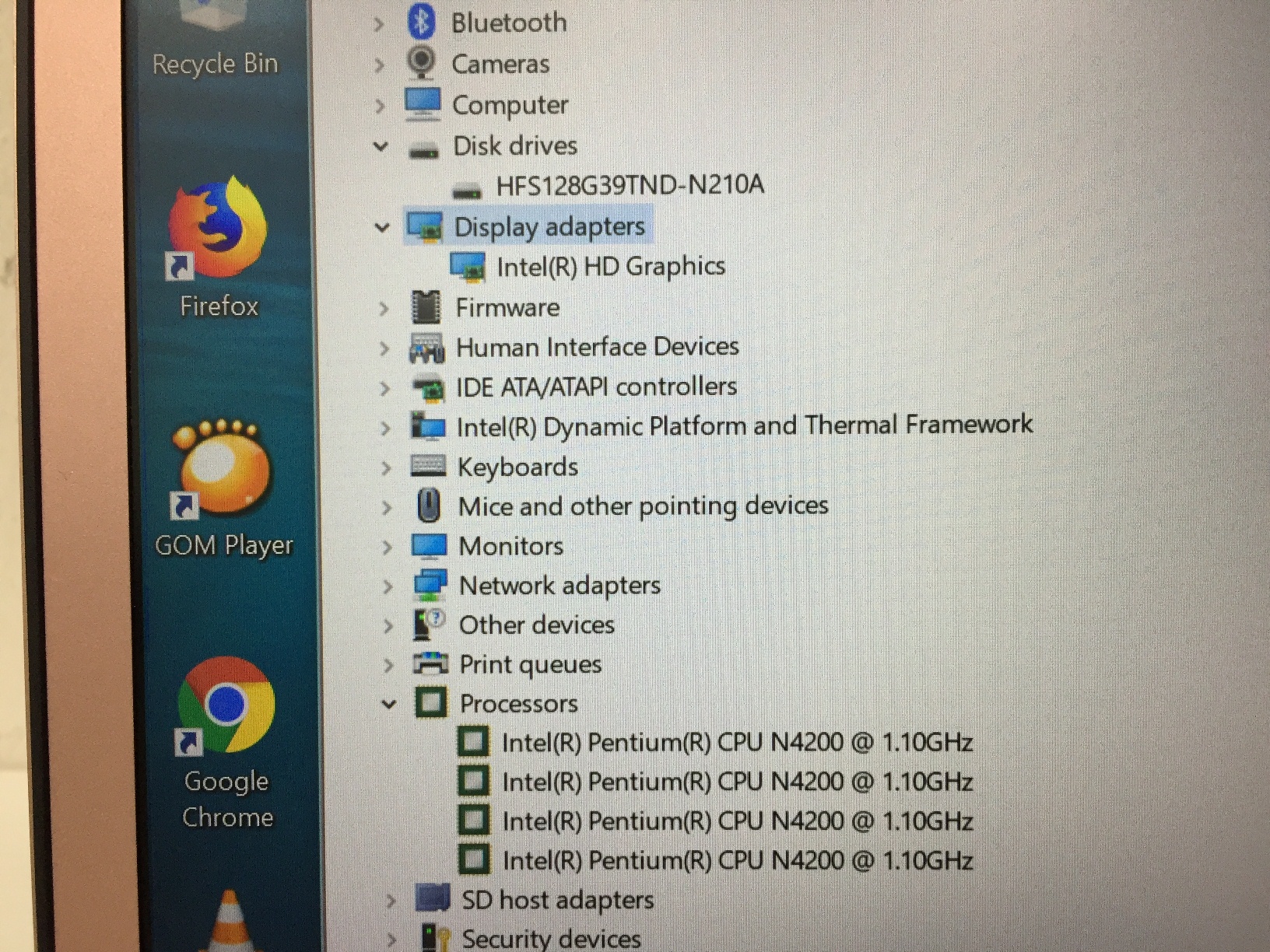Expand the Human Interface Devices node
Screen dimensions: 1270x952
point(384,348)
